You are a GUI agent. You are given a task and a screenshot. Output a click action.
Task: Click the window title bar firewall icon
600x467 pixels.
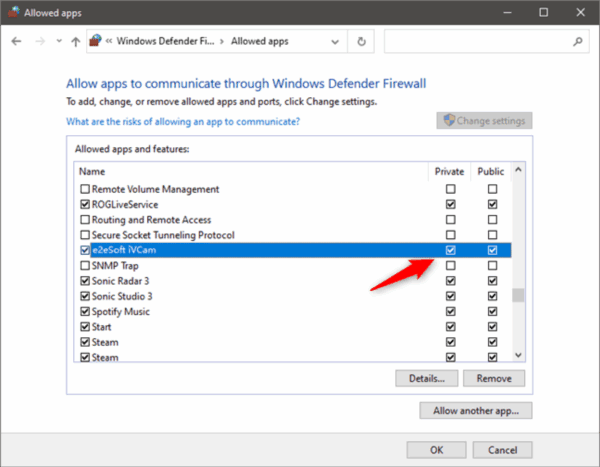(12, 12)
